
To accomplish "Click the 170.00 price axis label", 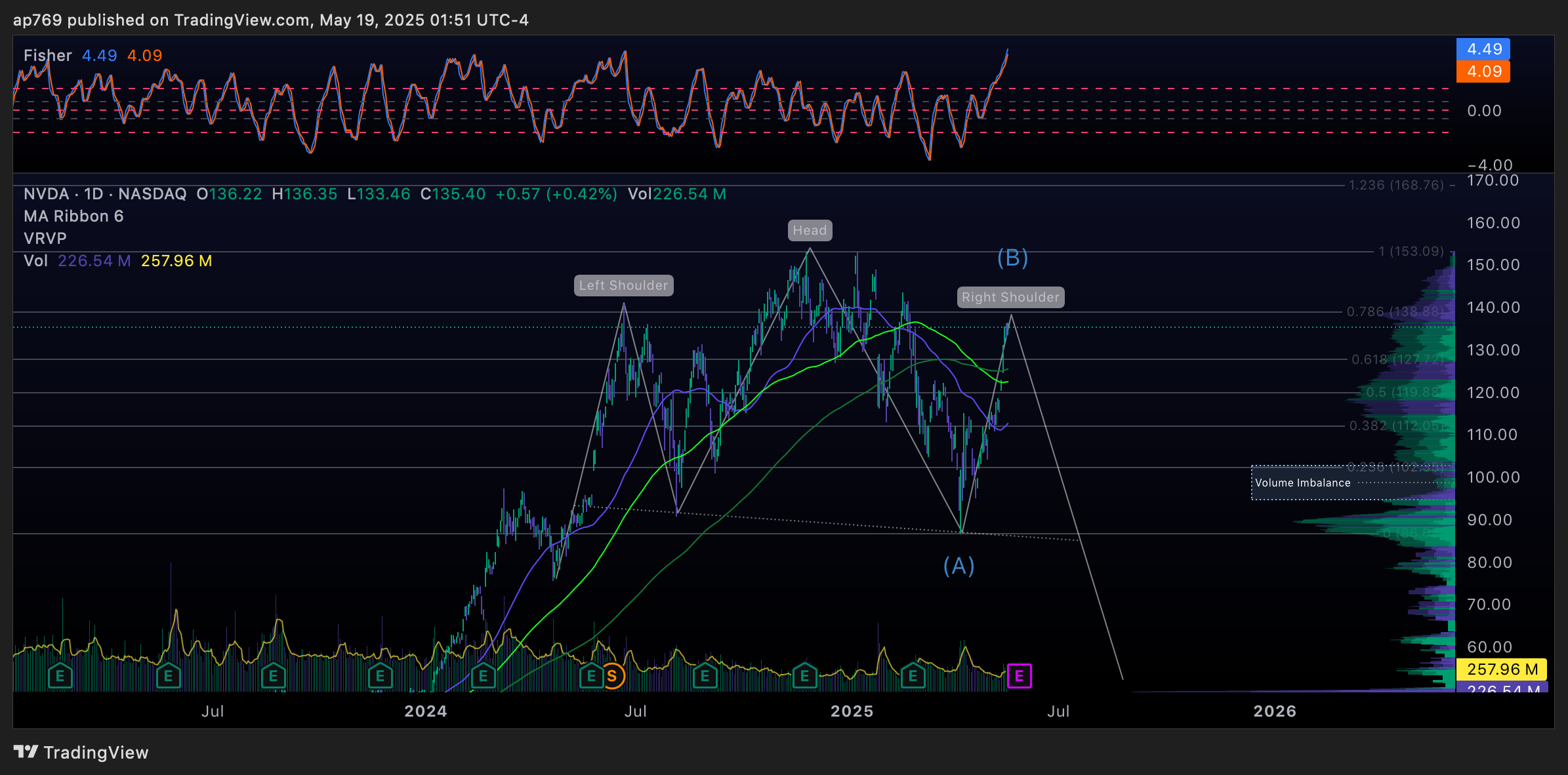I will [1493, 180].
